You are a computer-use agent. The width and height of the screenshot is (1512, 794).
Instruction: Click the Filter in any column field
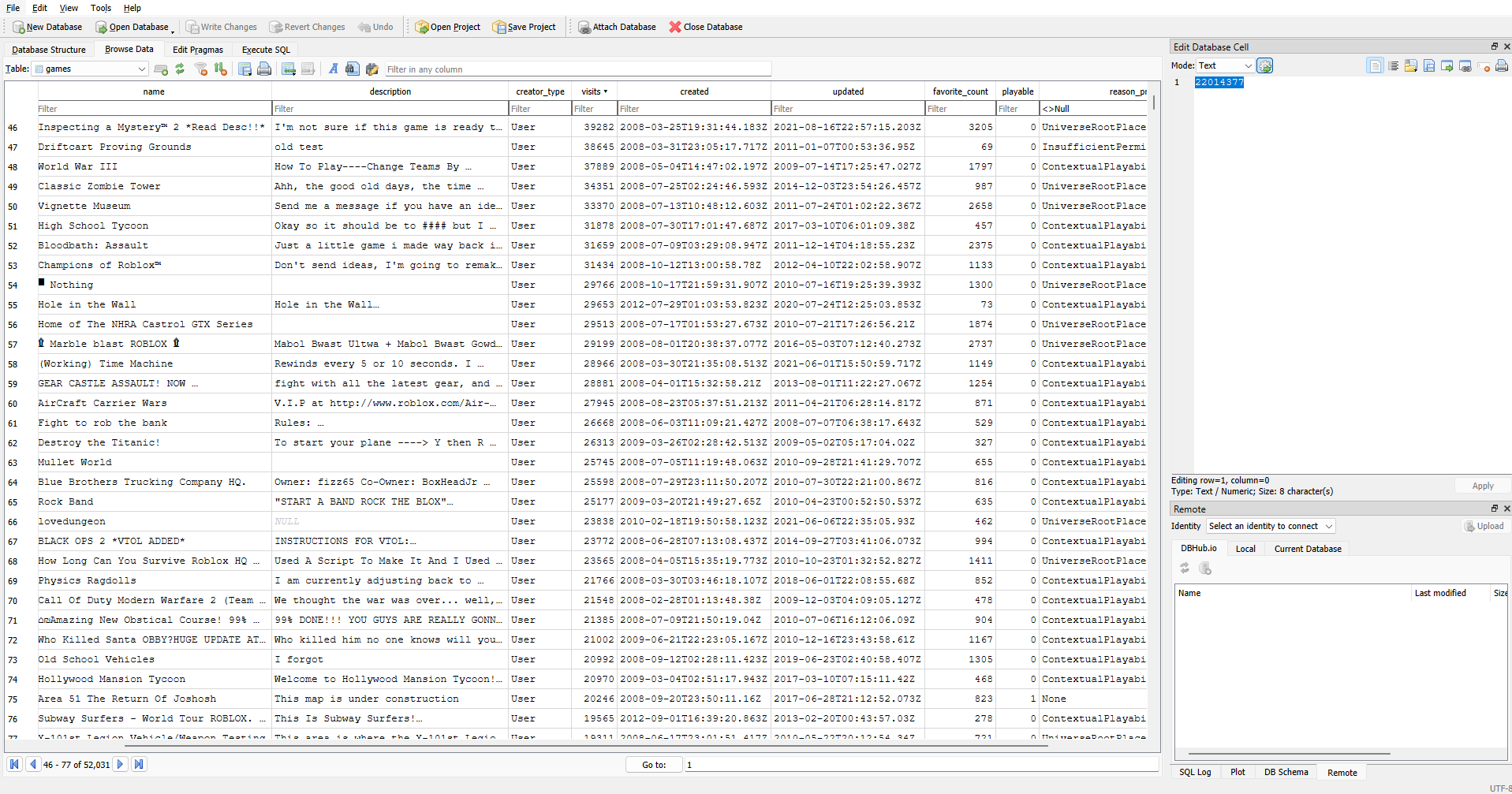[576, 69]
